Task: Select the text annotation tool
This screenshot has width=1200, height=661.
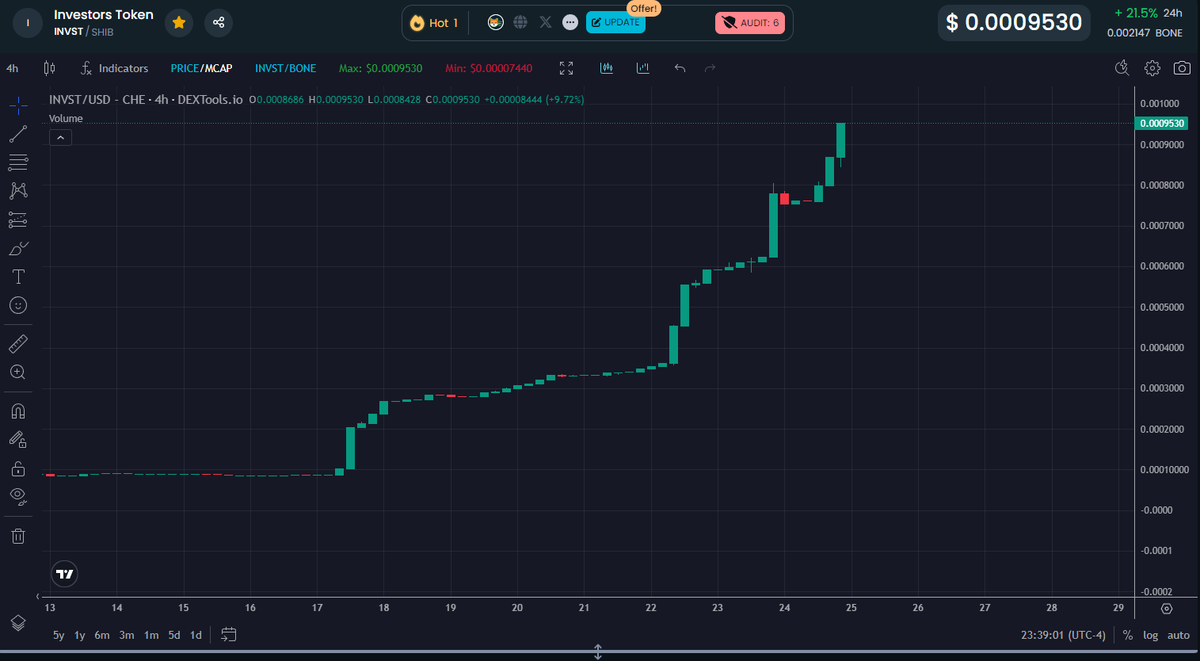Action: click(x=18, y=276)
